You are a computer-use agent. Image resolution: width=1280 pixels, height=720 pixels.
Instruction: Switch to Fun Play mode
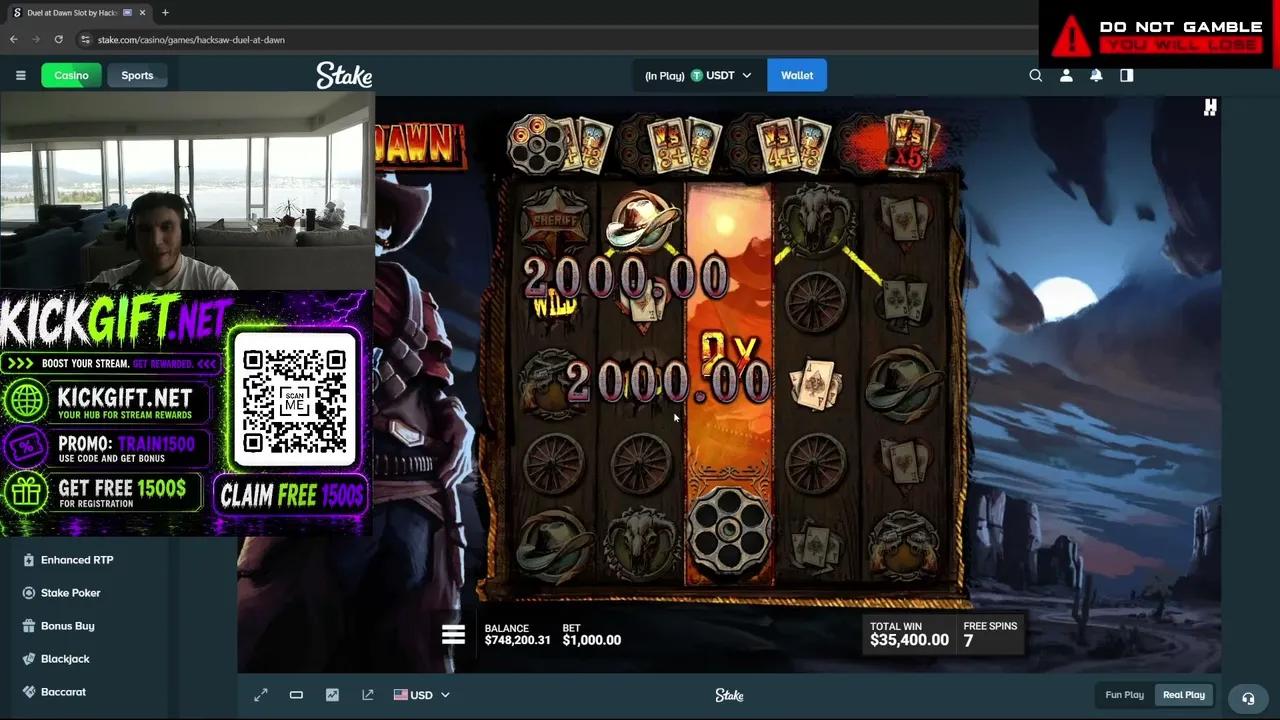click(1124, 695)
